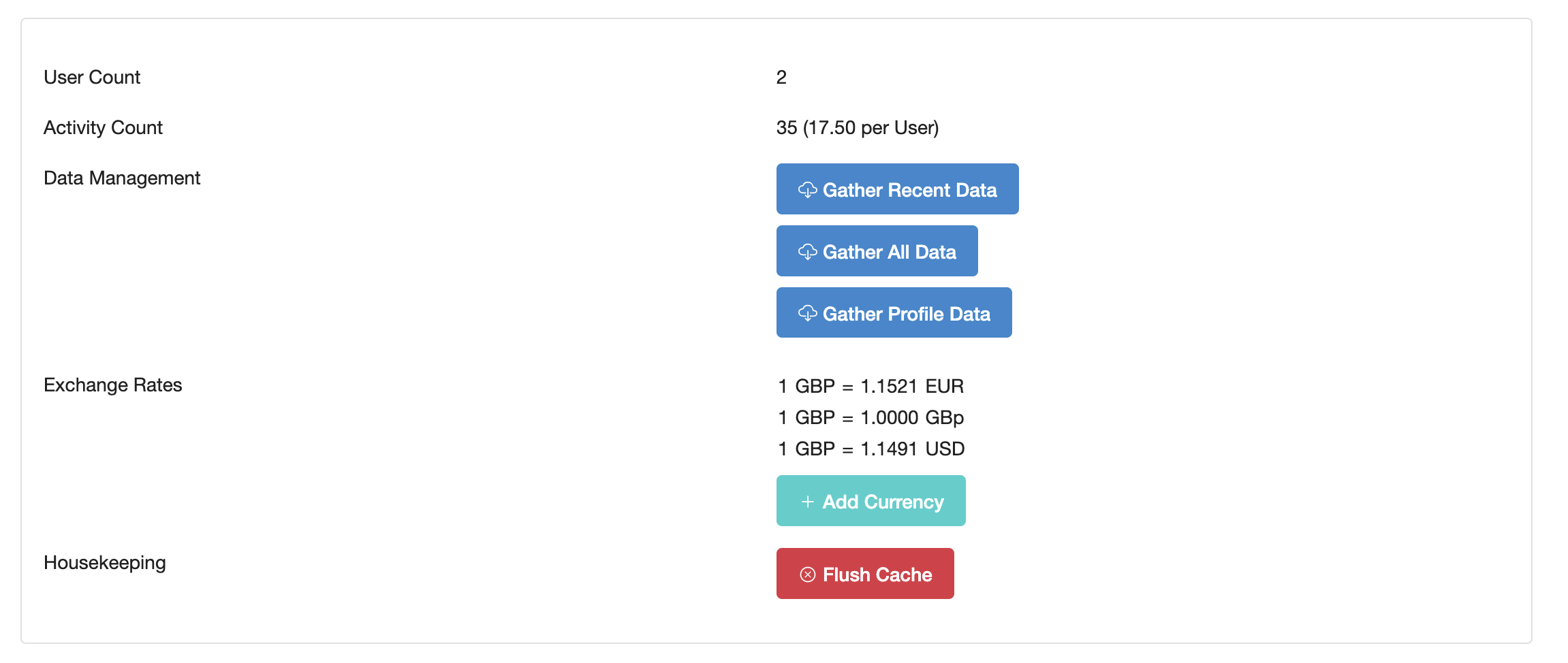
Task: Click the cloud icon on Gather Recent Data
Action: click(808, 191)
